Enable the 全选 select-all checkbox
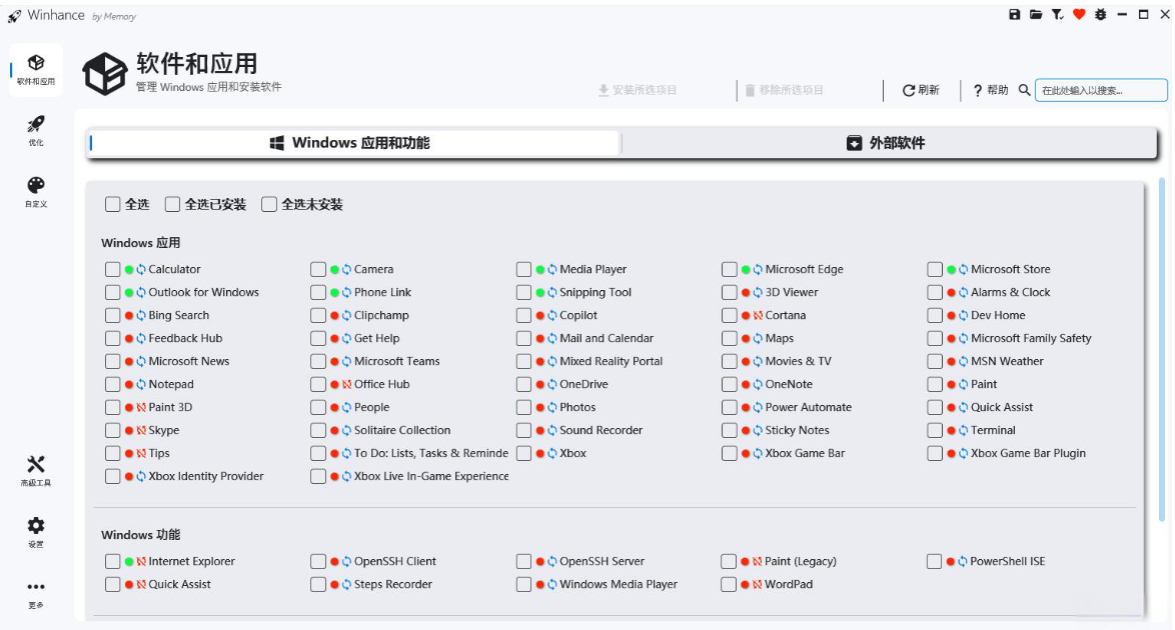Viewport: 1175px width, 630px height. (113, 205)
